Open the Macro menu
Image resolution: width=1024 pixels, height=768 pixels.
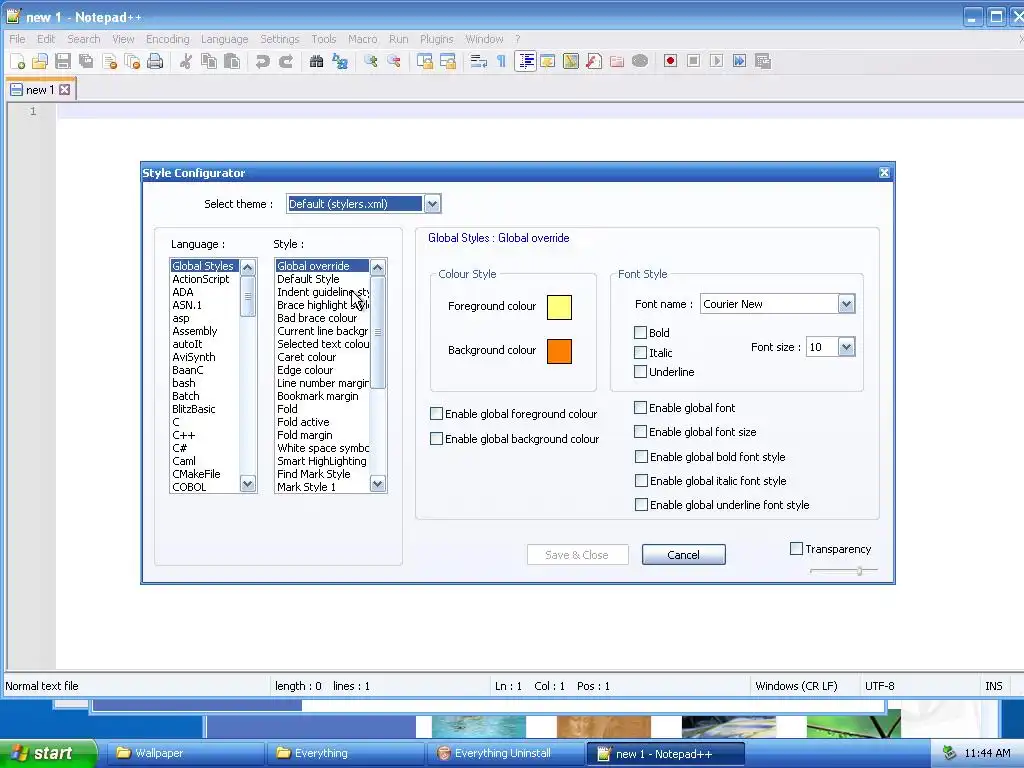(362, 39)
